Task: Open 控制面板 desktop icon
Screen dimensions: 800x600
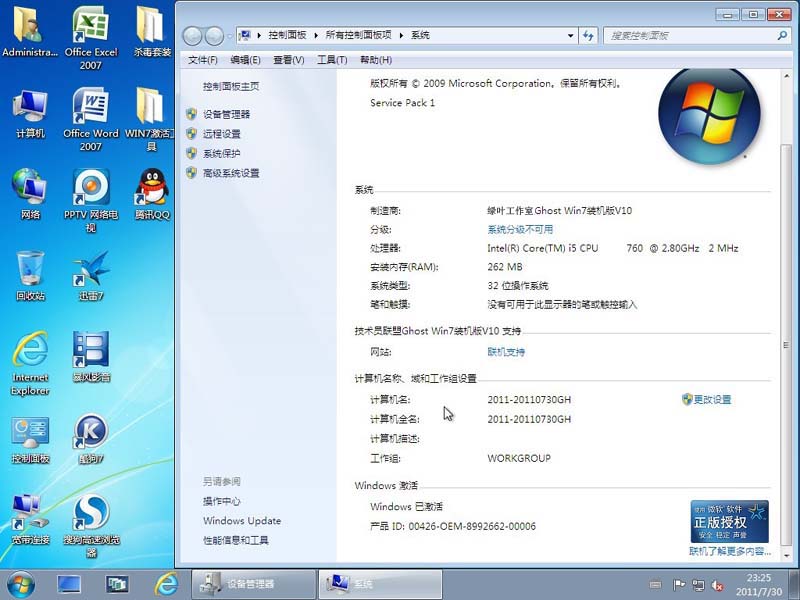Action: pyautogui.click(x=30, y=439)
